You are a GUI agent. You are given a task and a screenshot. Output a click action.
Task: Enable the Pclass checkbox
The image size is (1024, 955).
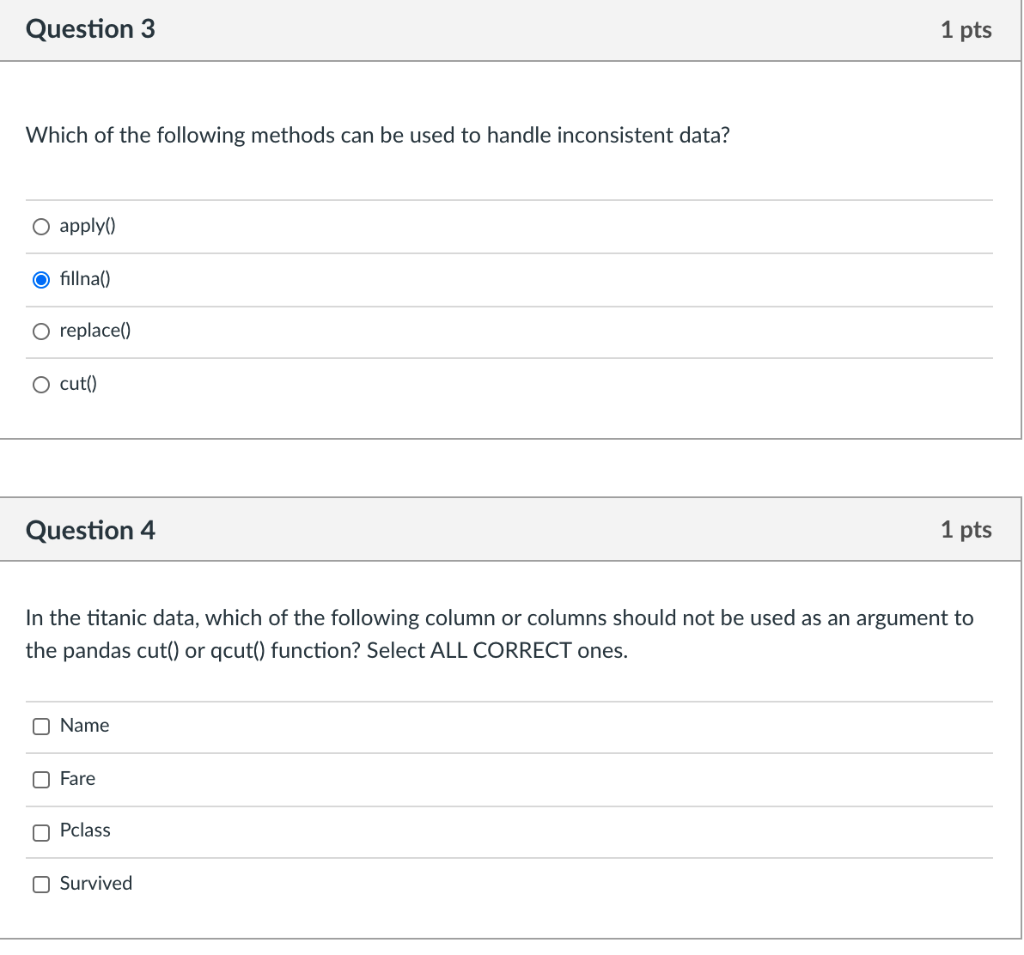pos(41,831)
